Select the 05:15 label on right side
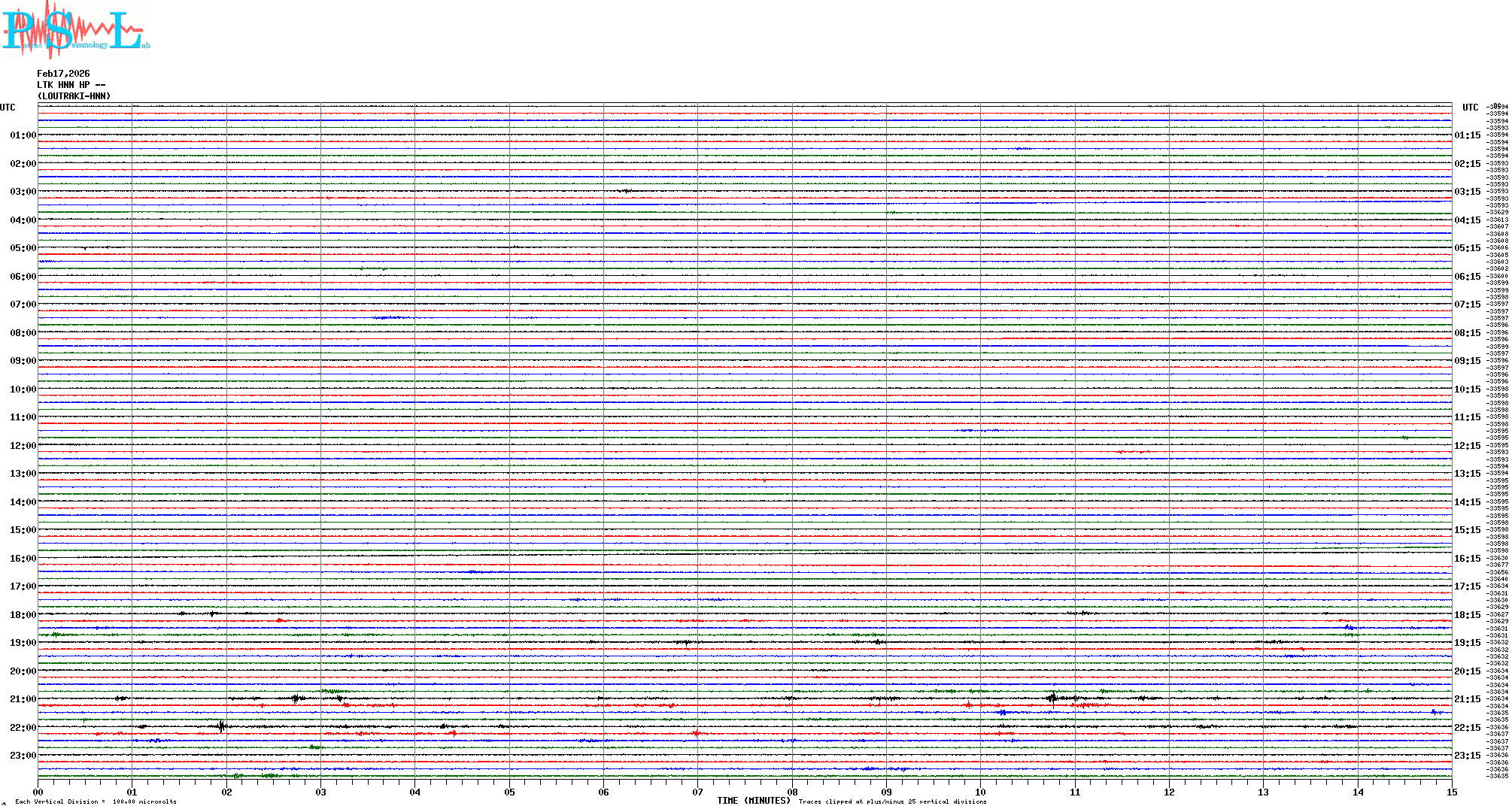Viewport: 1512px width, 812px height. point(1467,248)
